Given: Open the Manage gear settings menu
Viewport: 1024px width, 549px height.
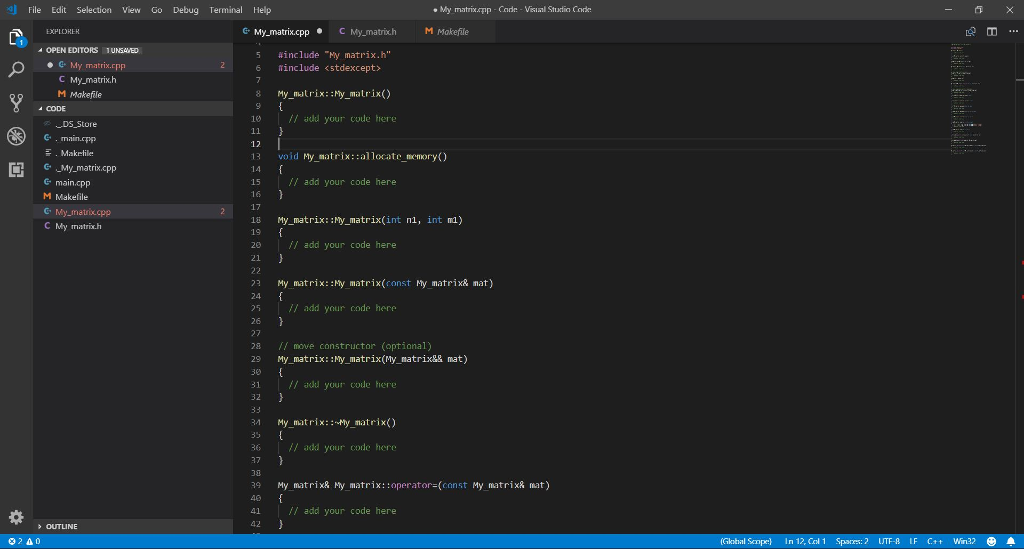Looking at the screenshot, I should click(16, 518).
